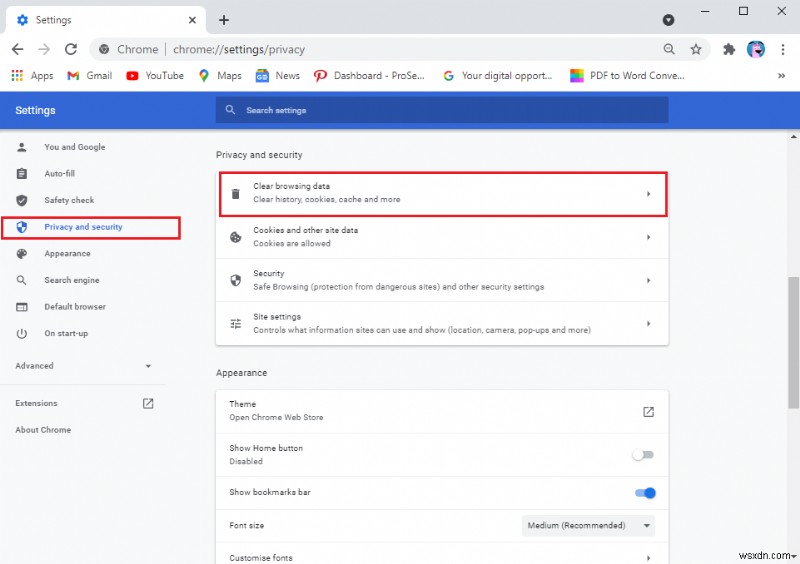The height and width of the screenshot is (564, 800).
Task: Open the About Chrome link
Action: coord(43,430)
